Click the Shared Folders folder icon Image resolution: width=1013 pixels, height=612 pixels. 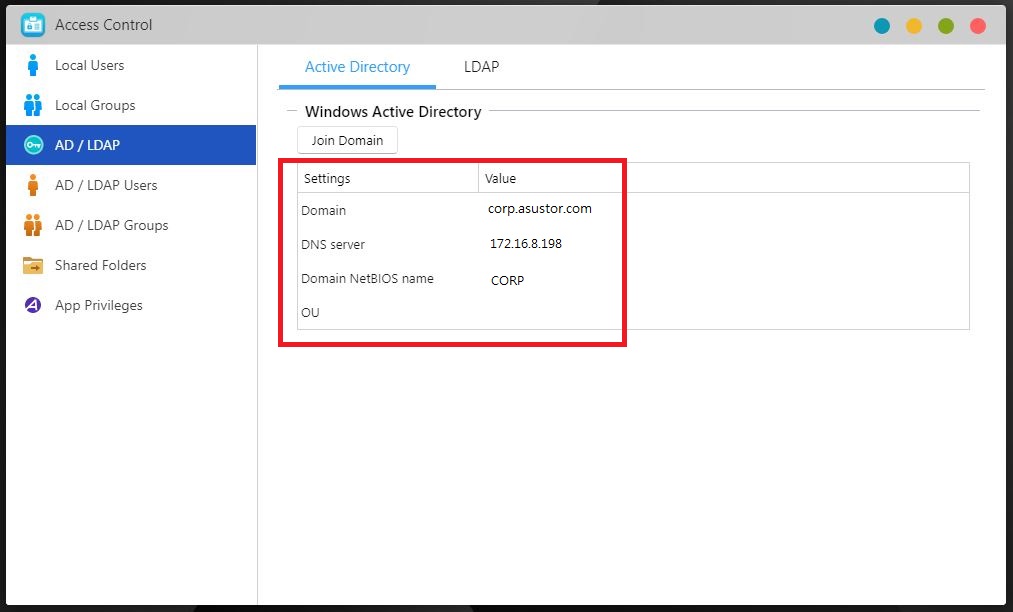click(33, 265)
